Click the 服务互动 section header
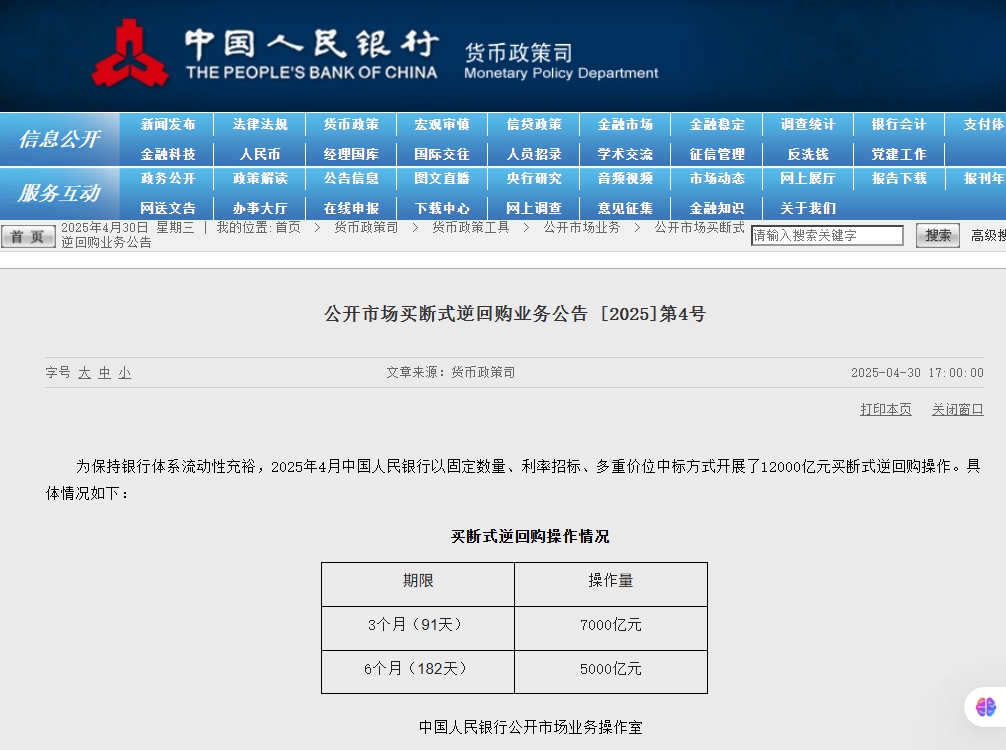The image size is (1006, 750). 60,193
